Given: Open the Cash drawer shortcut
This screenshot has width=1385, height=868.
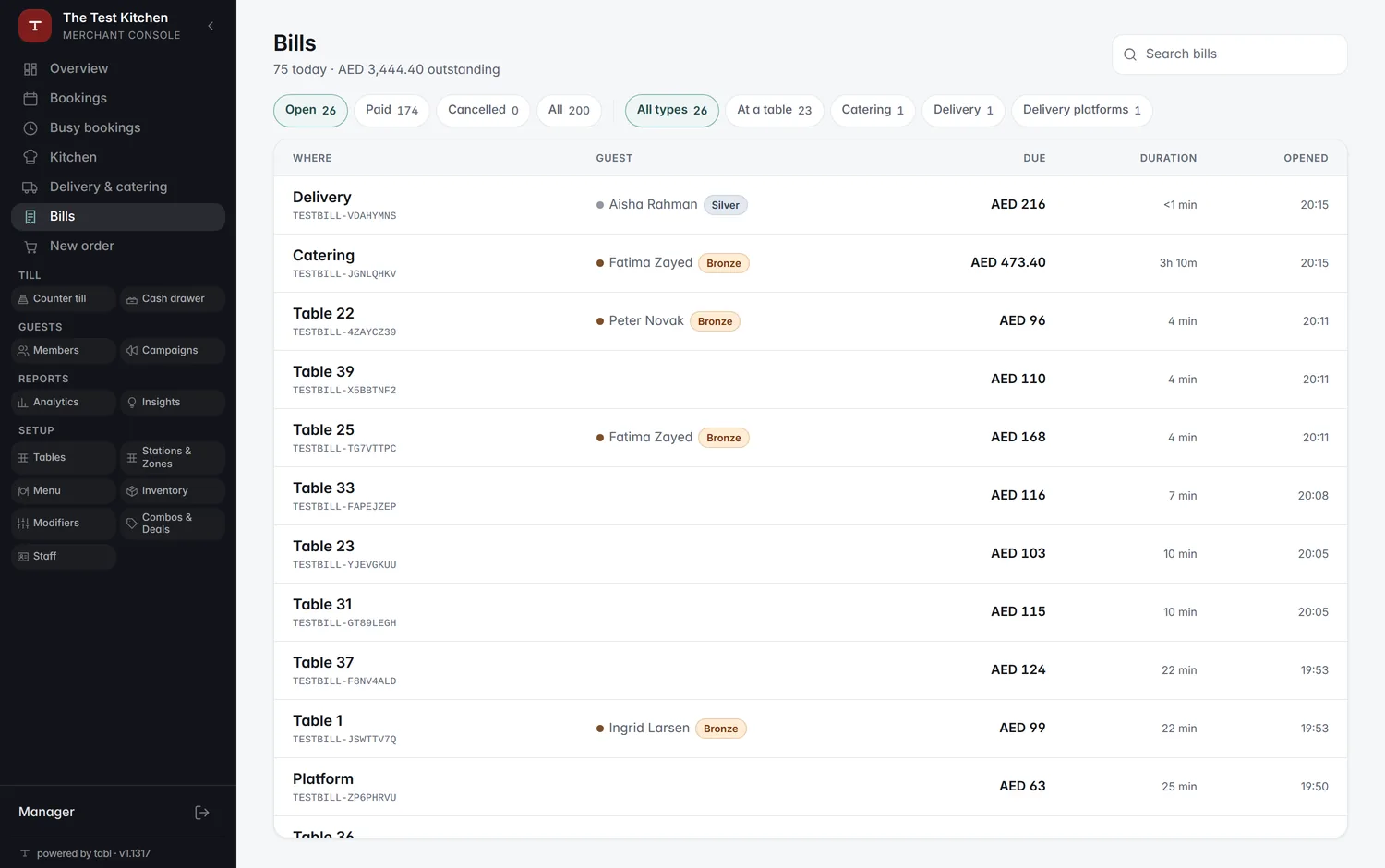Looking at the screenshot, I should click(173, 299).
